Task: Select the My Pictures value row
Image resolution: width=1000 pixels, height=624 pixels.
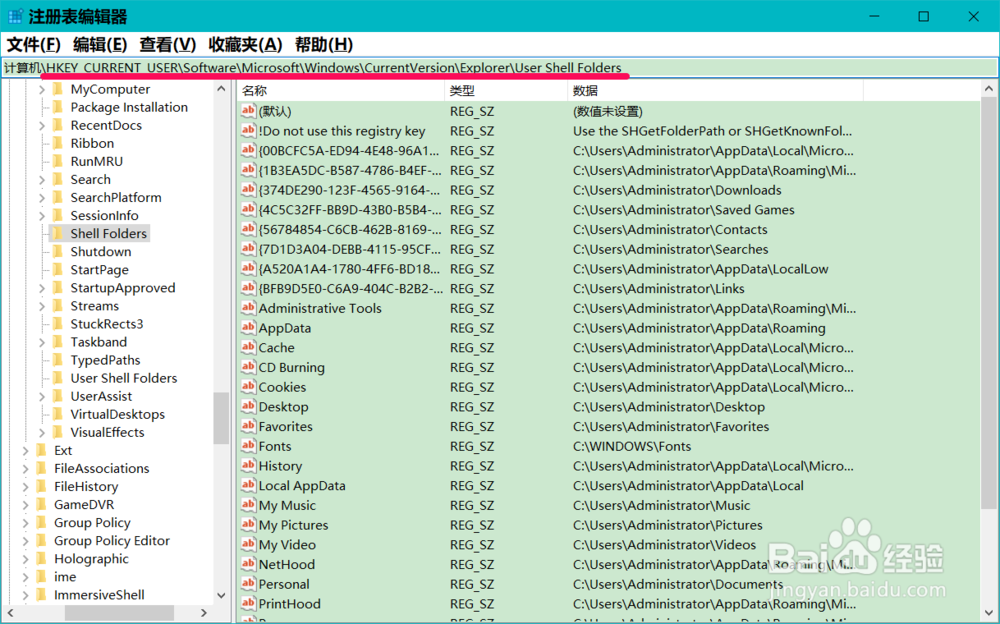Action: pyautogui.click(x=608, y=525)
